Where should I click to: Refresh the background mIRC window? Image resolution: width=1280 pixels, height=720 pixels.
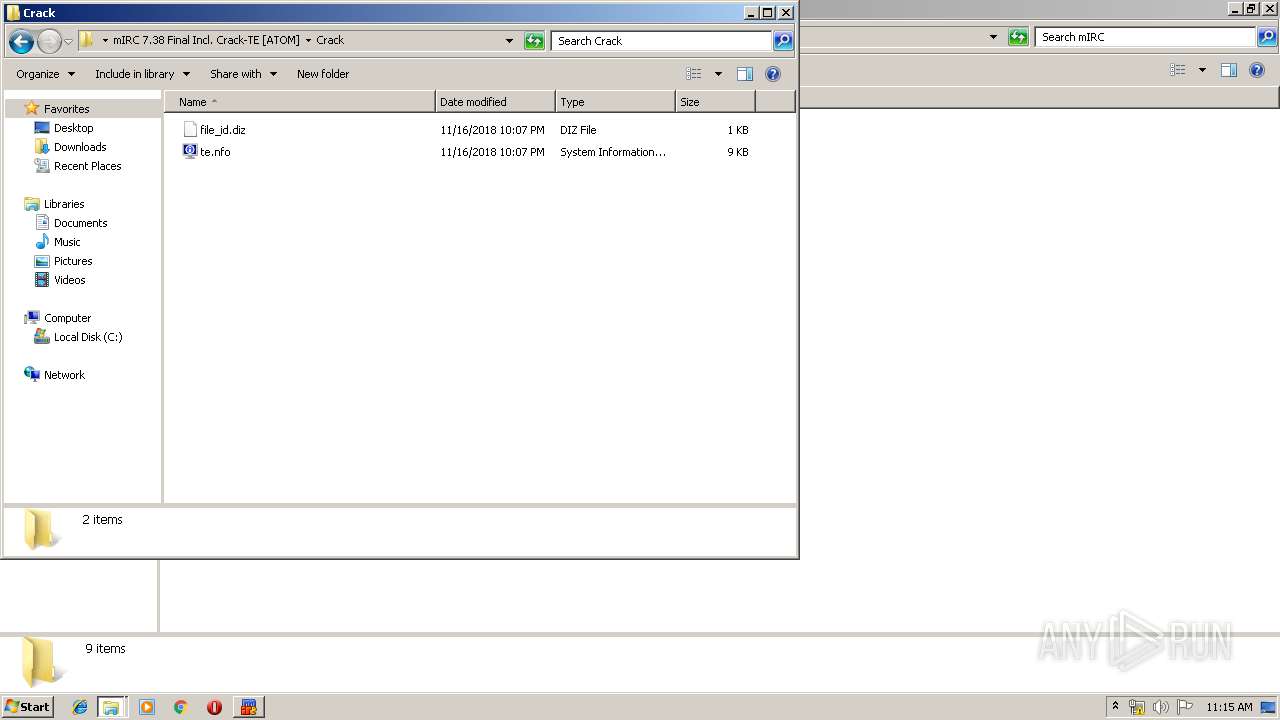coord(1018,37)
